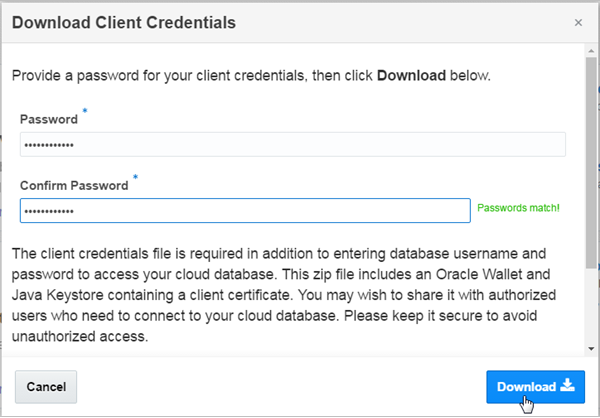
Task: Click the asterisk beside the Password label
Action: 84,113
